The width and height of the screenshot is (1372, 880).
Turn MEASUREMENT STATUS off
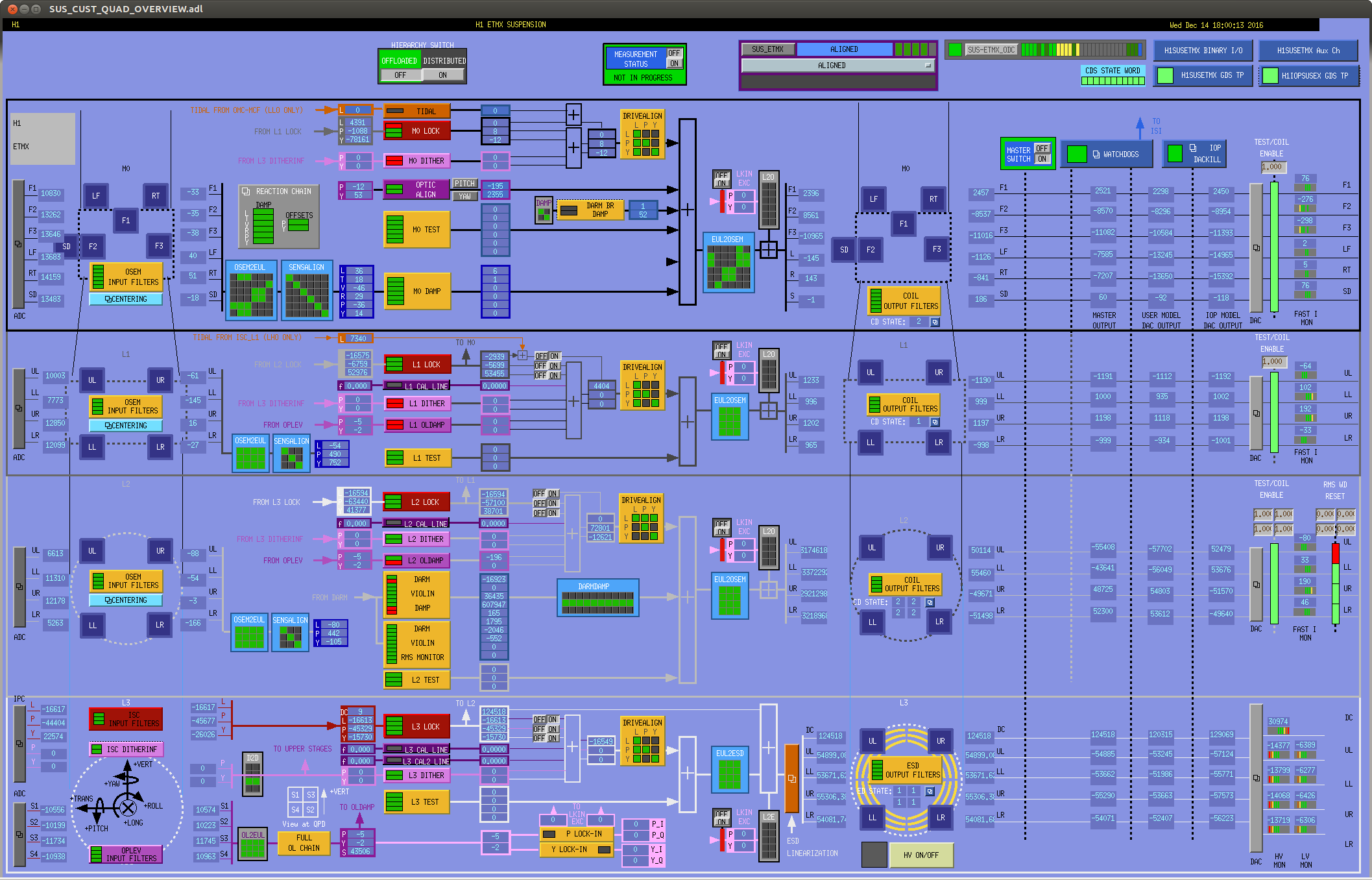point(675,53)
